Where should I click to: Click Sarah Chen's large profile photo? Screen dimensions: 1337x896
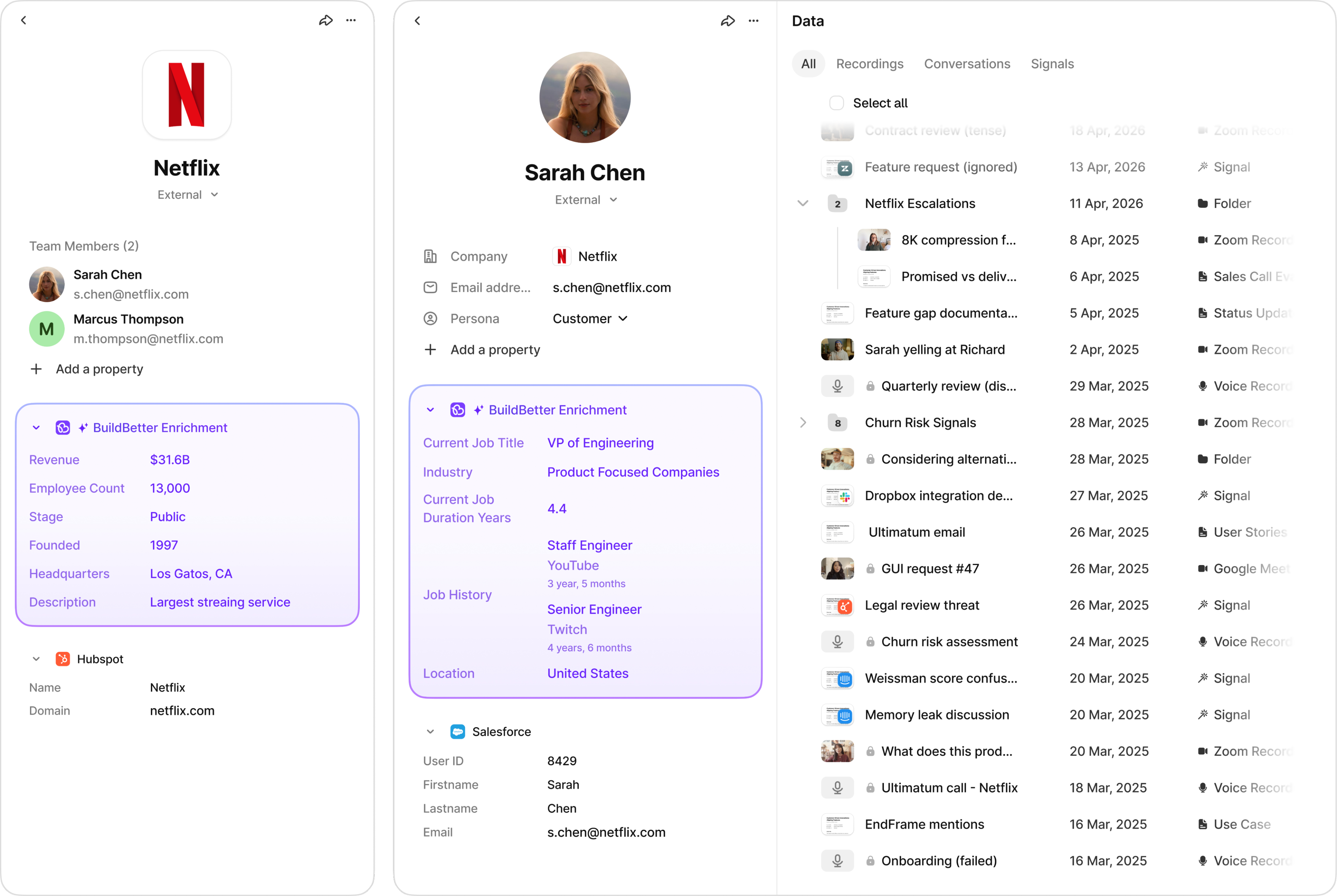coord(585,97)
